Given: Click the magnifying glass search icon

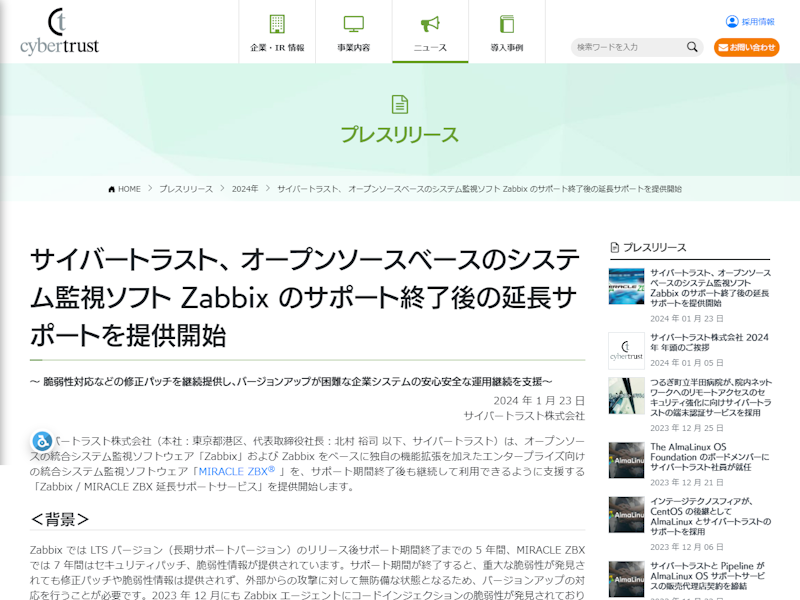Looking at the screenshot, I should tap(692, 47).
